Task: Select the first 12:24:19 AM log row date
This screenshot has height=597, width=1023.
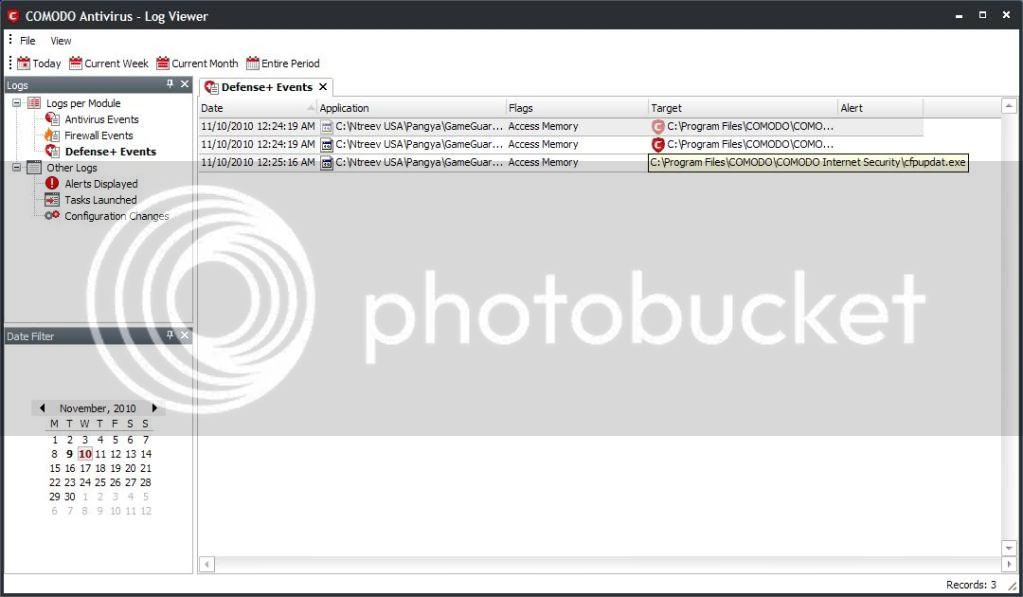Action: [258, 126]
